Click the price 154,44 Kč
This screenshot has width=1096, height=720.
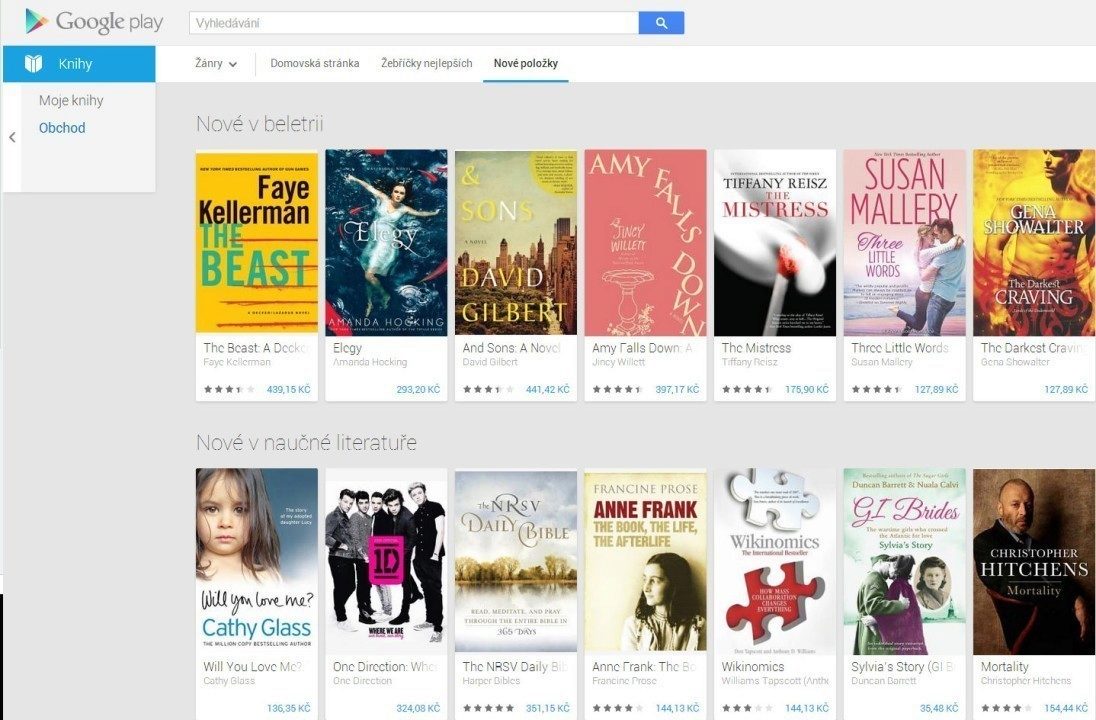(1066, 708)
